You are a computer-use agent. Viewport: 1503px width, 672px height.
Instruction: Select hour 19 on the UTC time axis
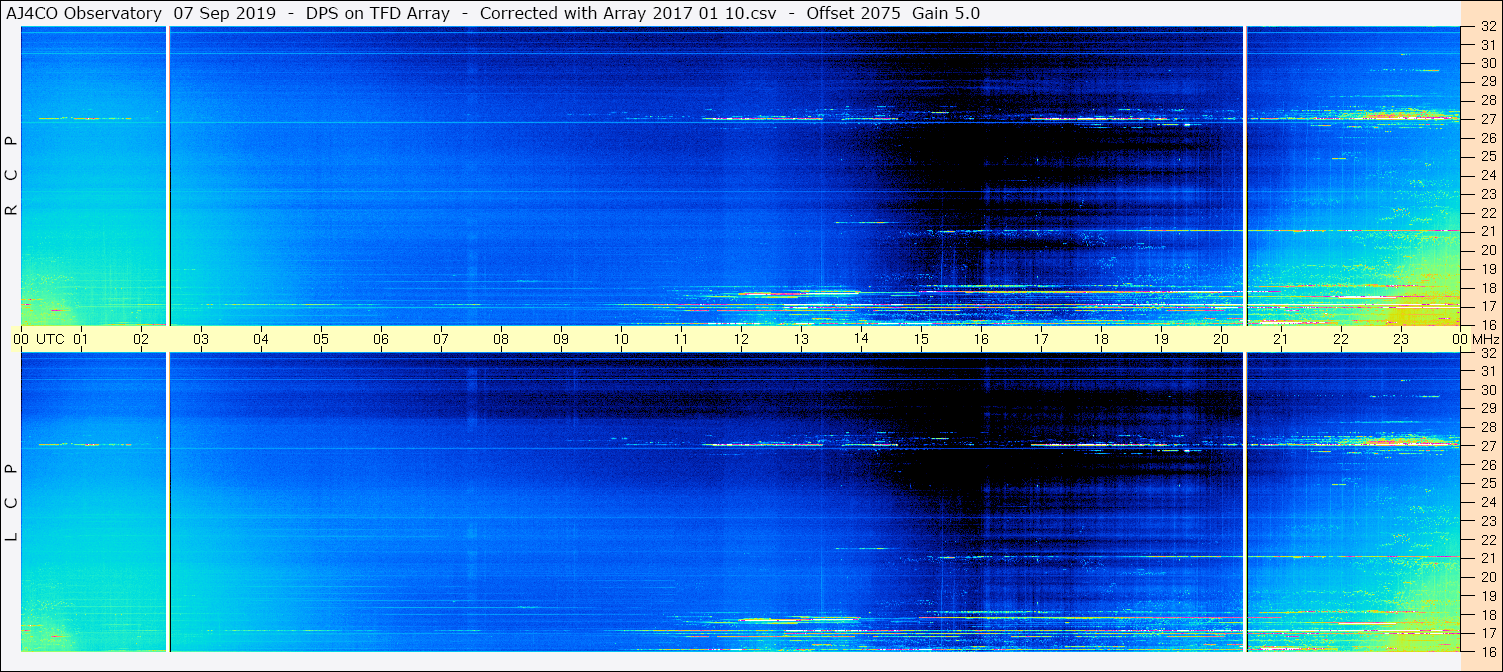(1161, 339)
